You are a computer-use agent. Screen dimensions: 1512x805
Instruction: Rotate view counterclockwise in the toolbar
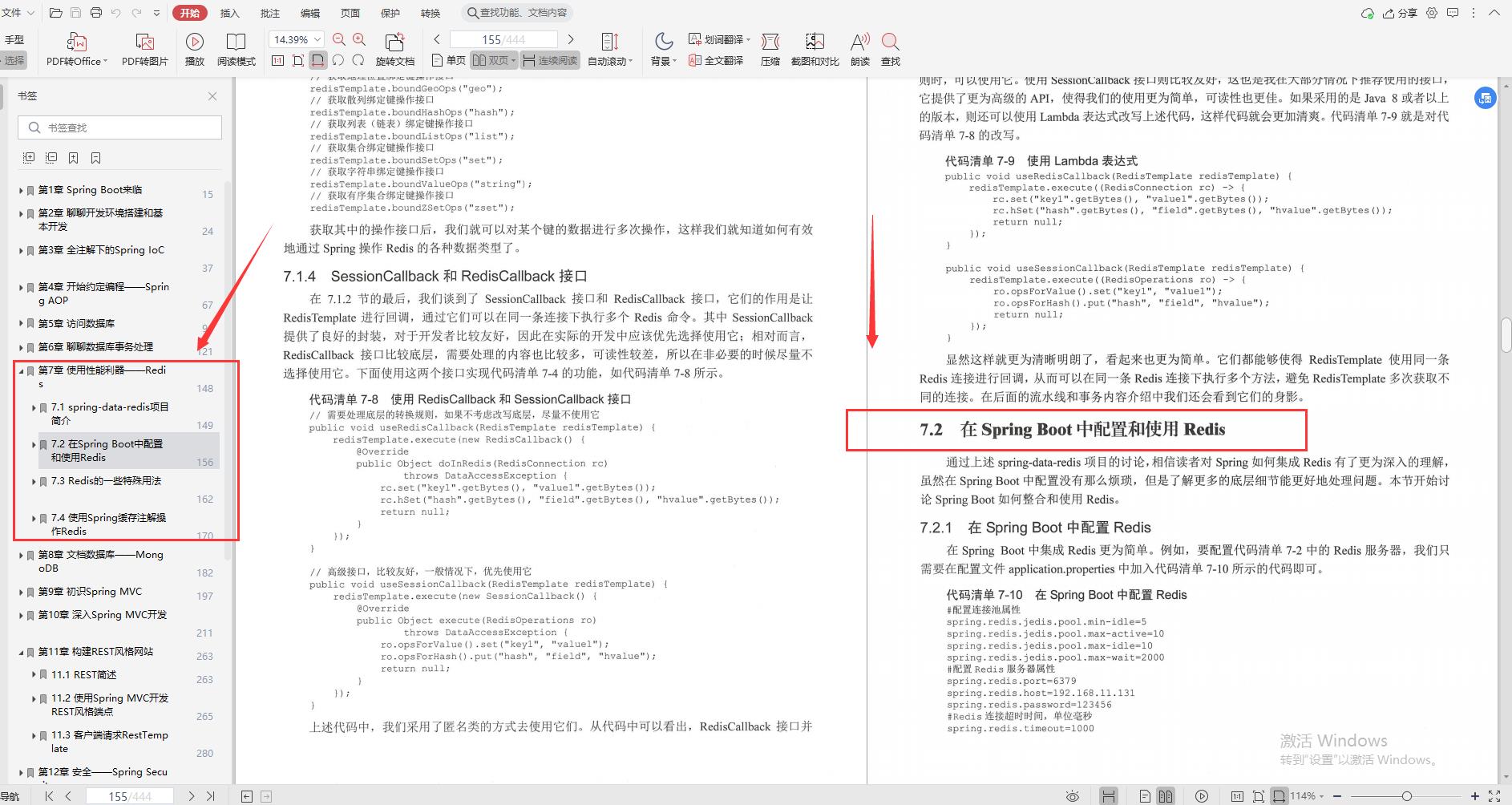coord(338,60)
